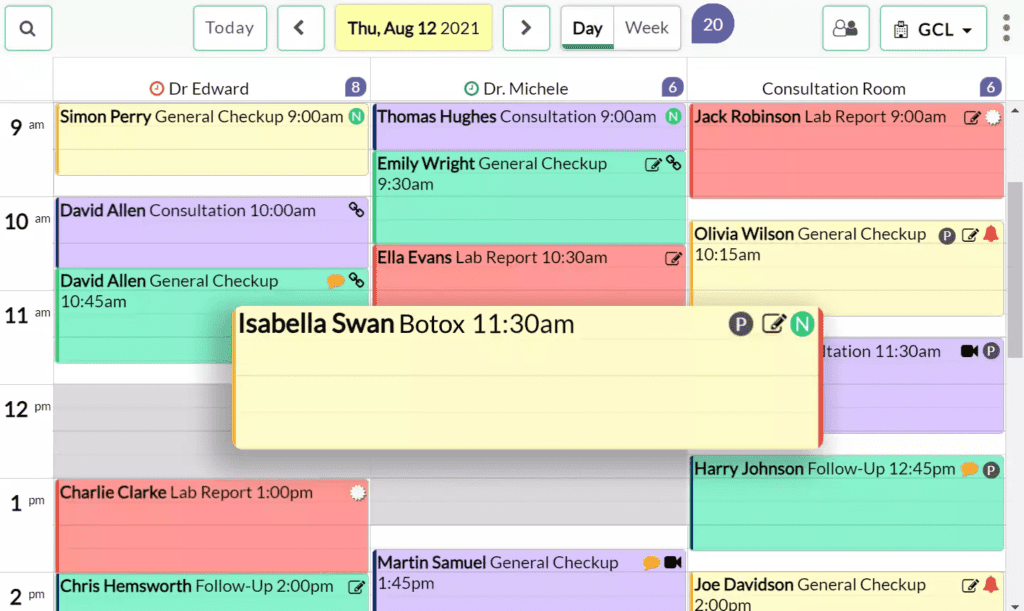The width and height of the screenshot is (1024, 611).
Task: Click the Today button
Action: pyautogui.click(x=230, y=28)
